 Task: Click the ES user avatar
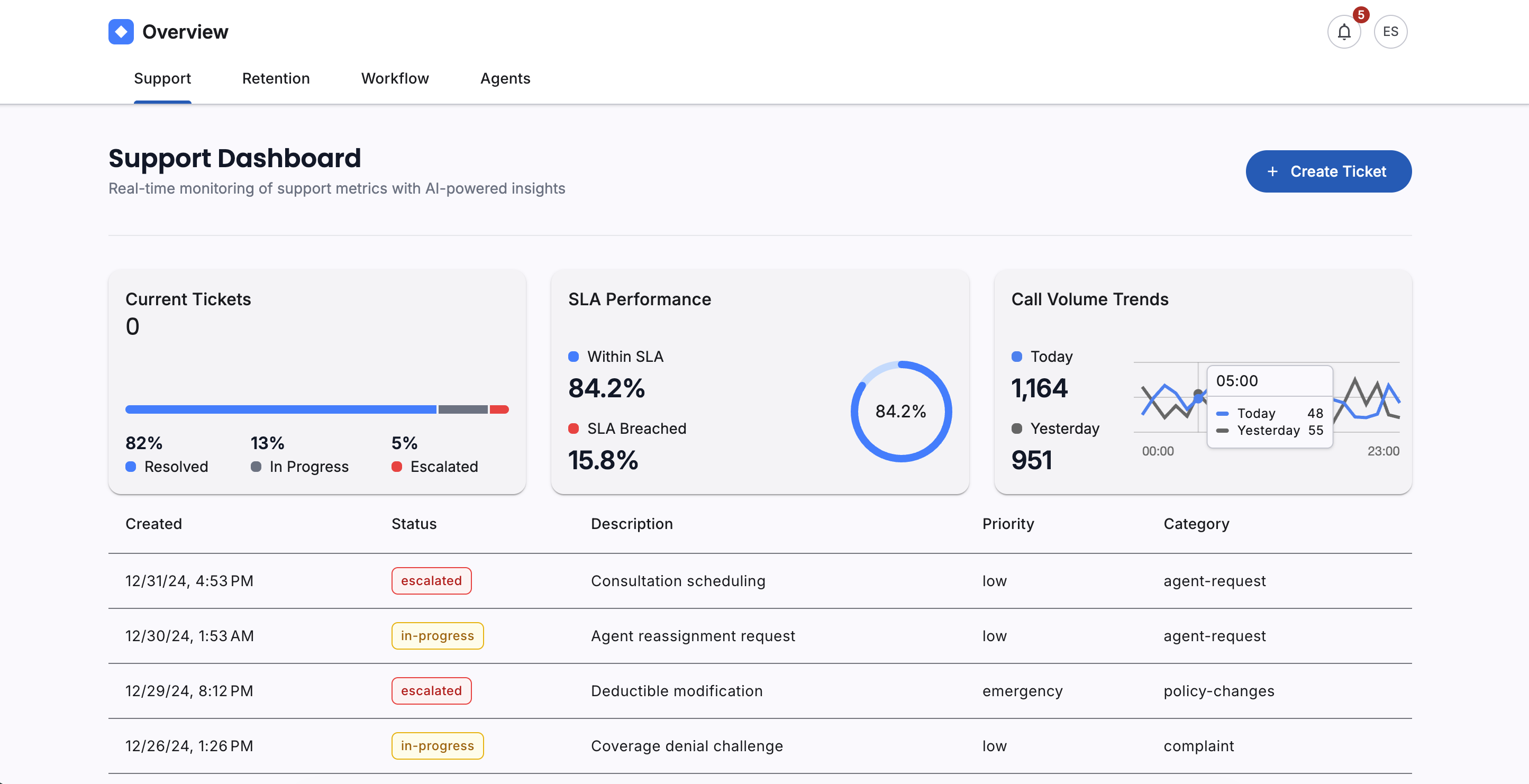[x=1390, y=31]
